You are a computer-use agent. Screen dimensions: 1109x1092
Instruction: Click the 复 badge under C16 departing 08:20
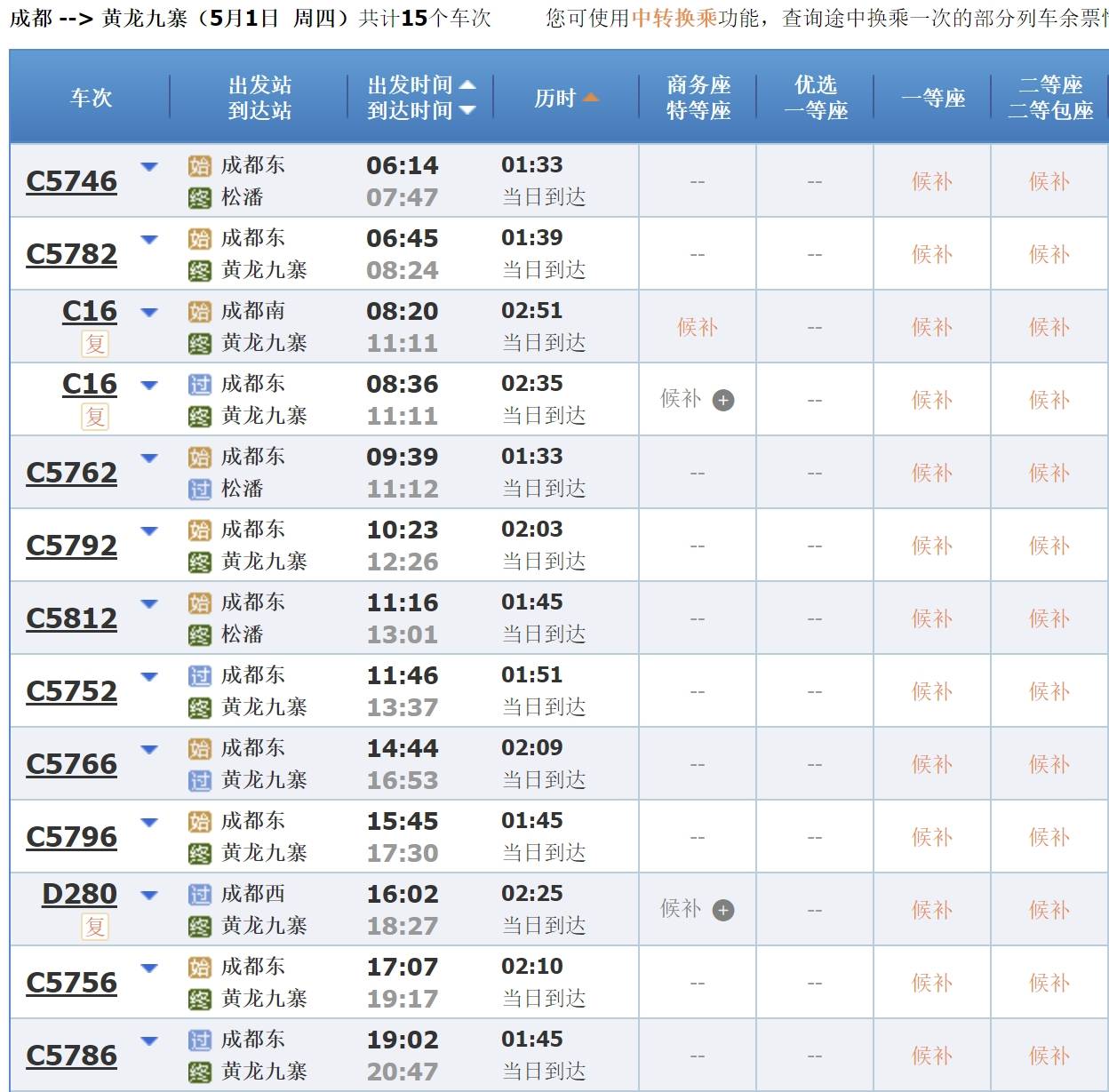(x=95, y=344)
